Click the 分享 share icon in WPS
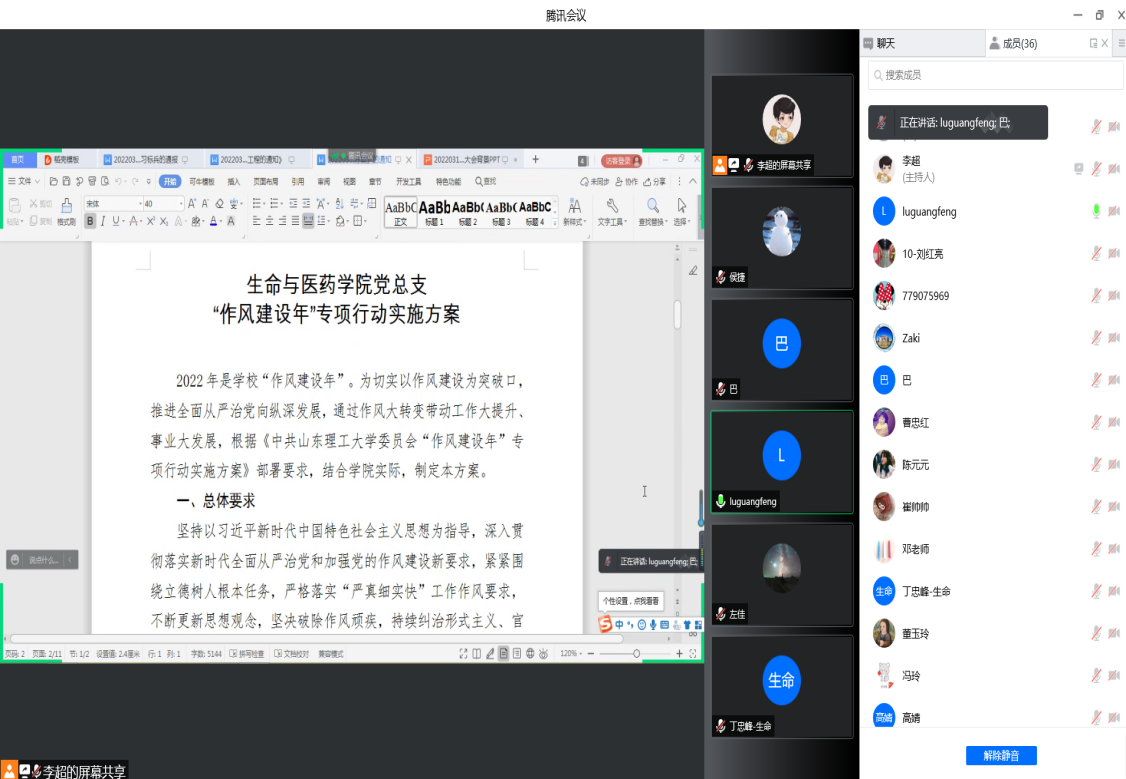The width and height of the screenshot is (1126, 779). pyautogui.click(x=654, y=182)
